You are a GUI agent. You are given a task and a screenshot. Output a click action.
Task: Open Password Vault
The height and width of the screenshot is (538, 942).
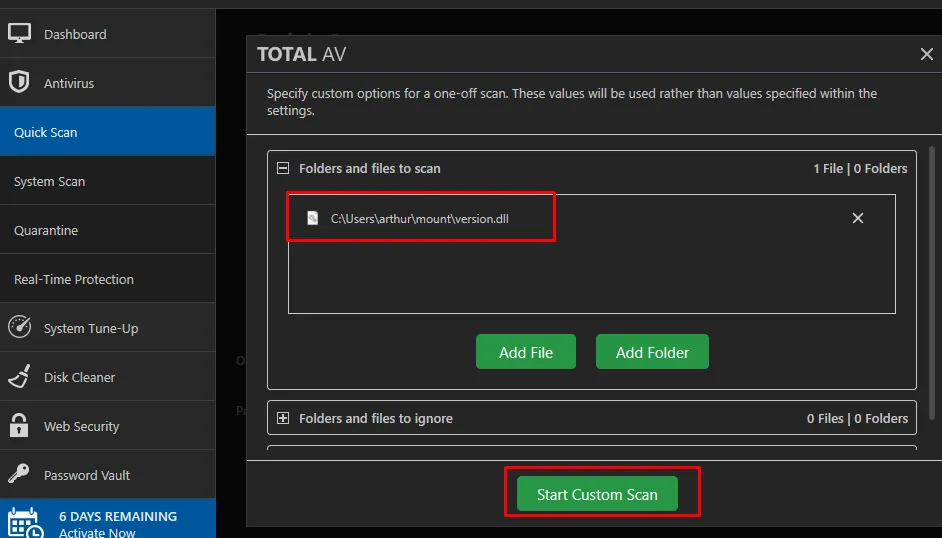(108, 475)
